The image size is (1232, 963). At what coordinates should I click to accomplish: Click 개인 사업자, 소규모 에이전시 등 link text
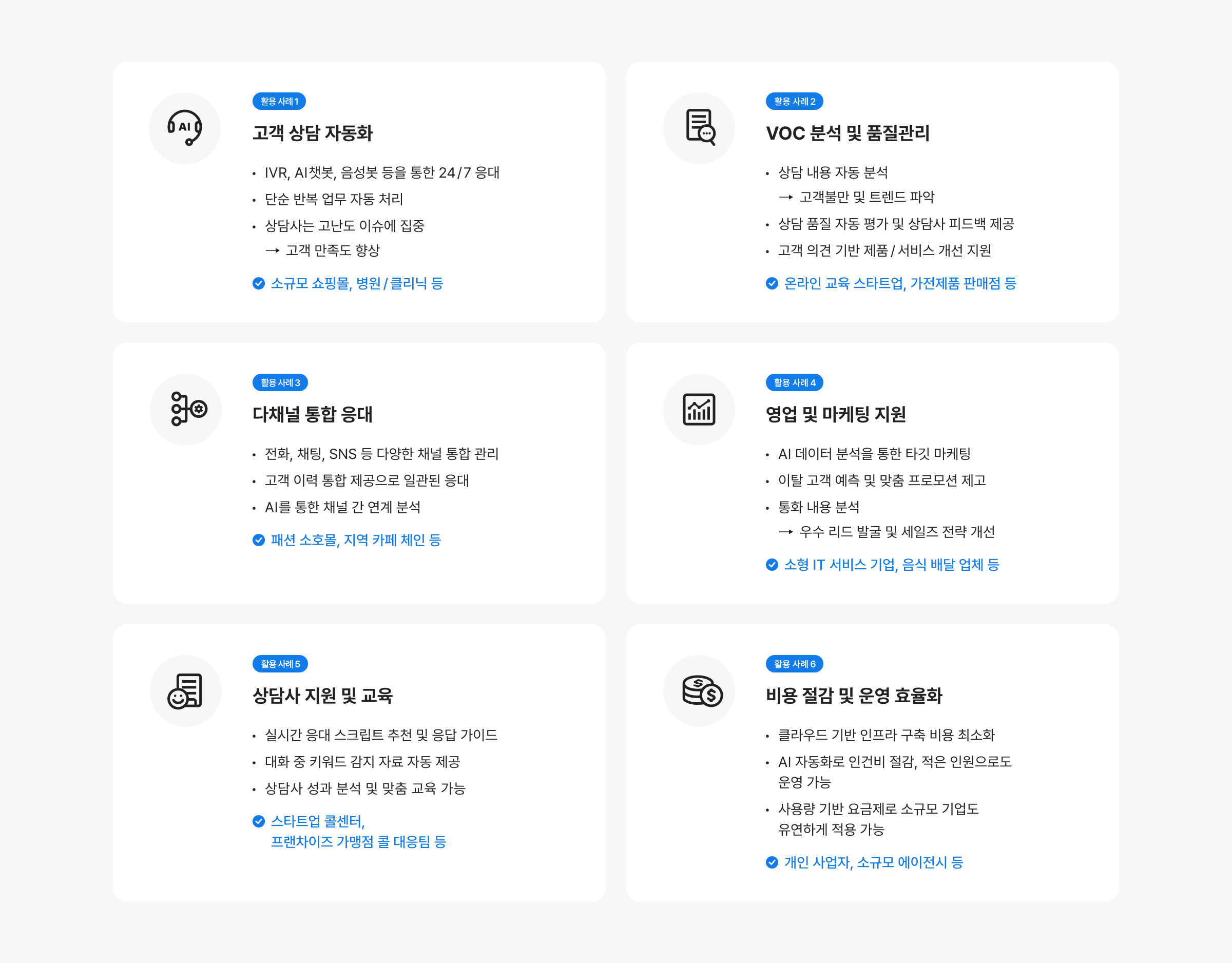873,862
